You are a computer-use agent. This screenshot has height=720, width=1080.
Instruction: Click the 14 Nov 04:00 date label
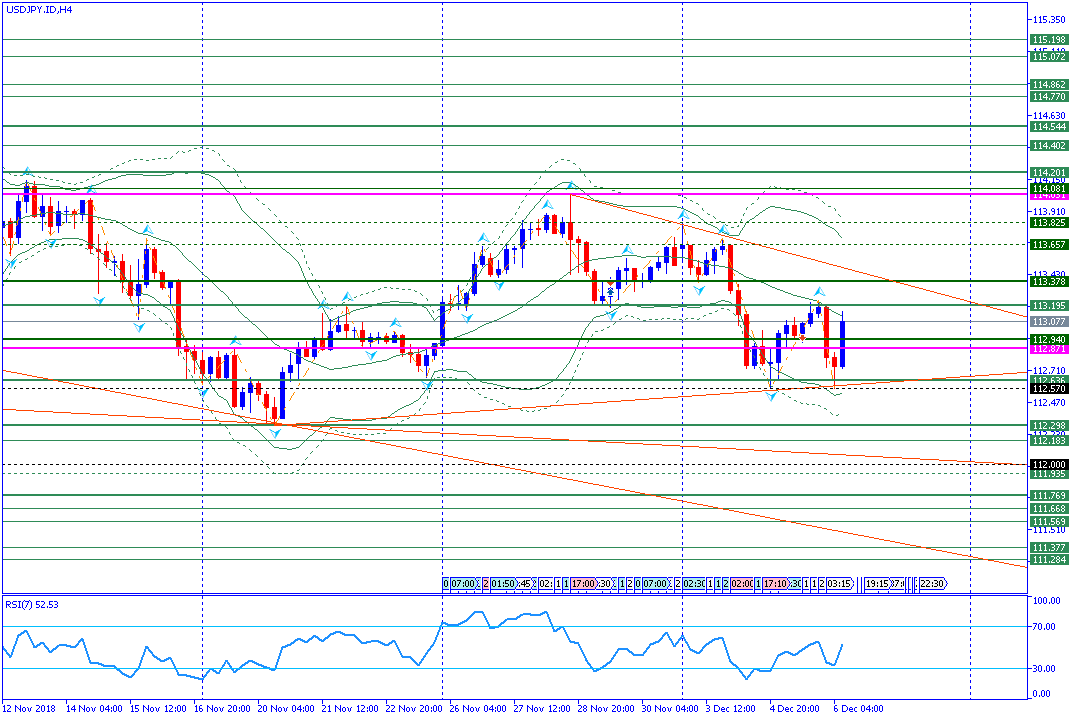(x=94, y=708)
